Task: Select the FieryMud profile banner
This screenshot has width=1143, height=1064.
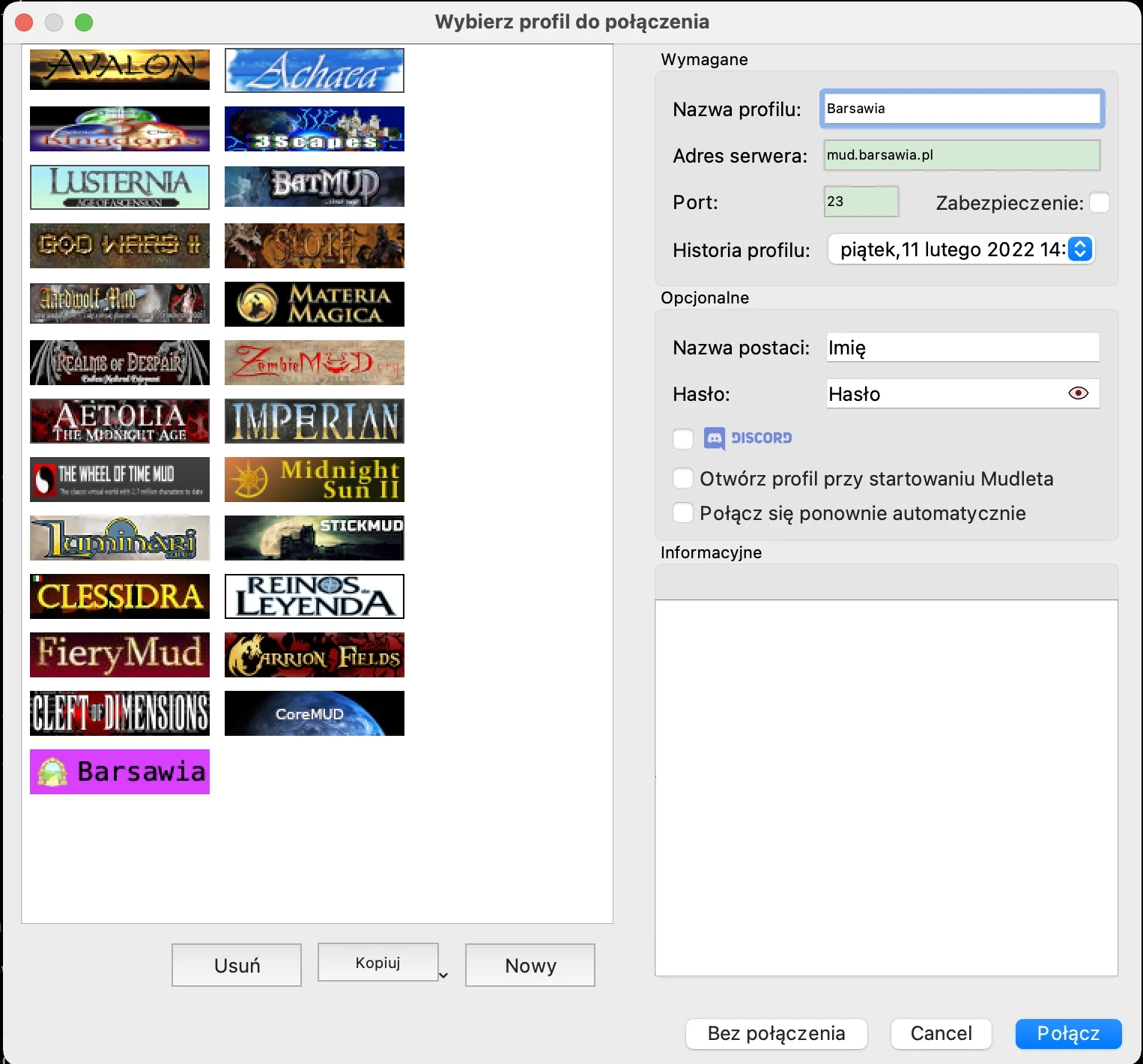Action: point(120,654)
